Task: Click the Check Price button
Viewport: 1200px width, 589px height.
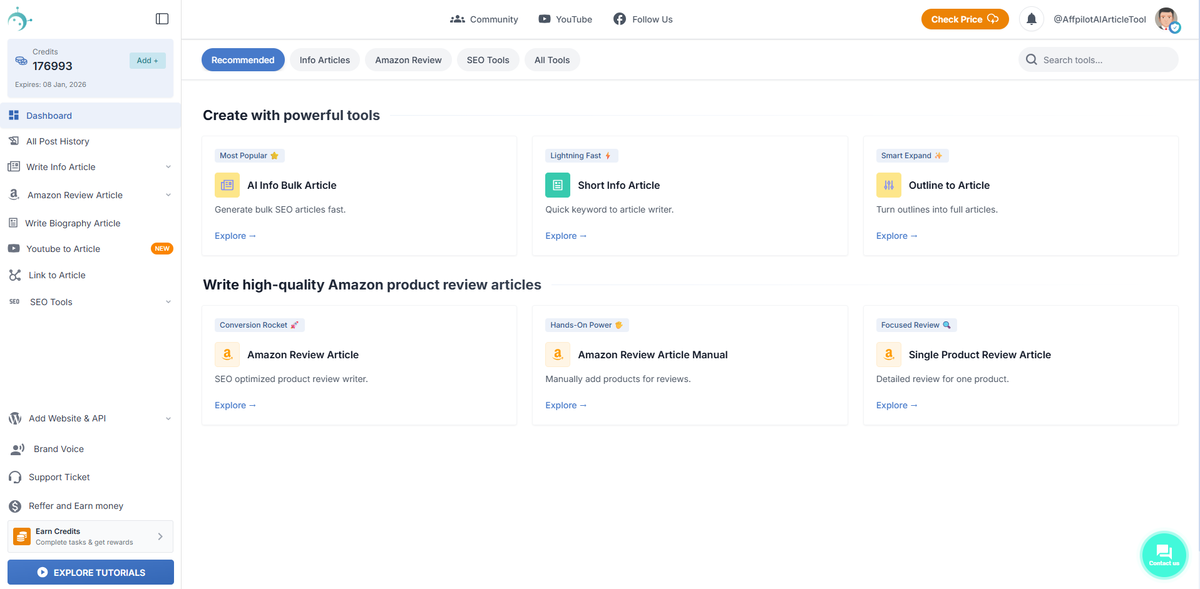Action: coord(963,18)
